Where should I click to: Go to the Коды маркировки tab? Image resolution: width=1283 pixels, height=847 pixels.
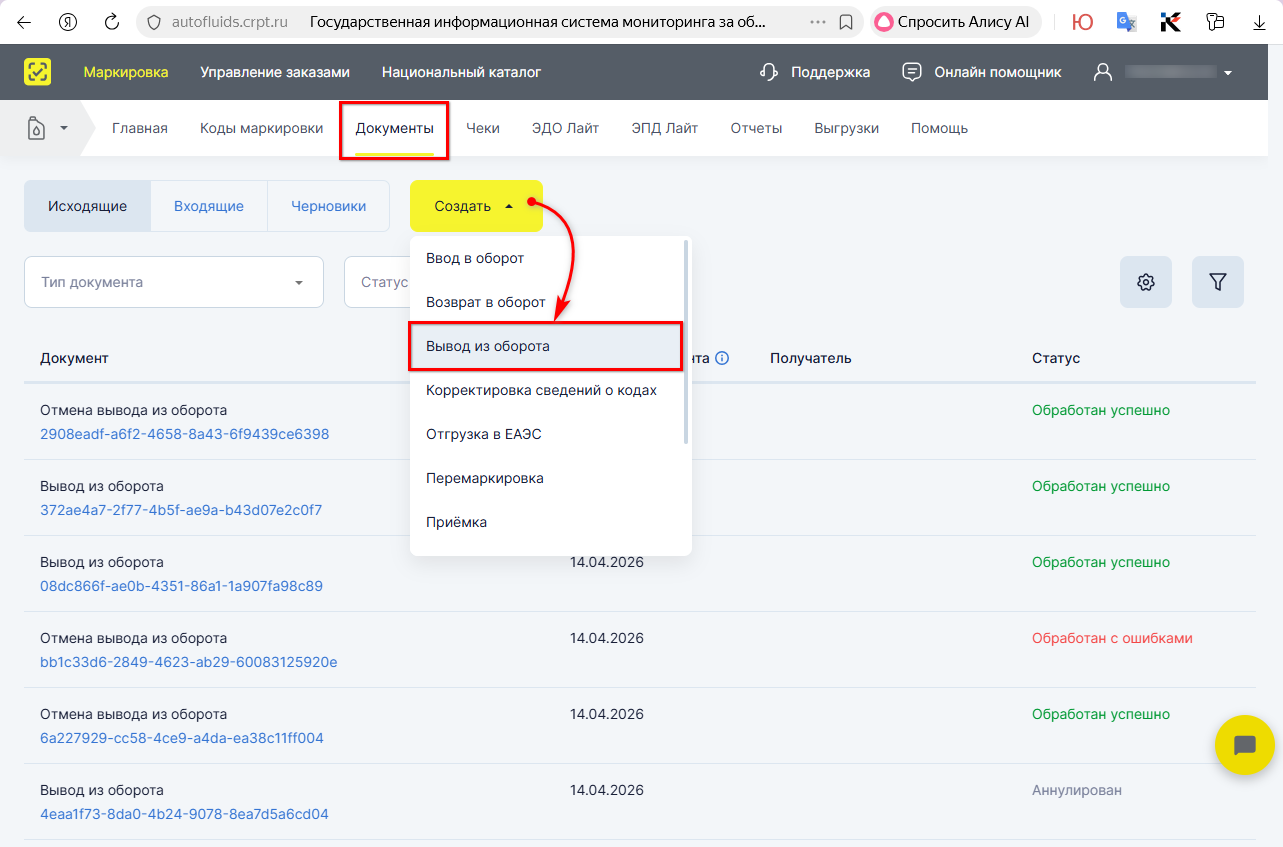tap(261, 128)
